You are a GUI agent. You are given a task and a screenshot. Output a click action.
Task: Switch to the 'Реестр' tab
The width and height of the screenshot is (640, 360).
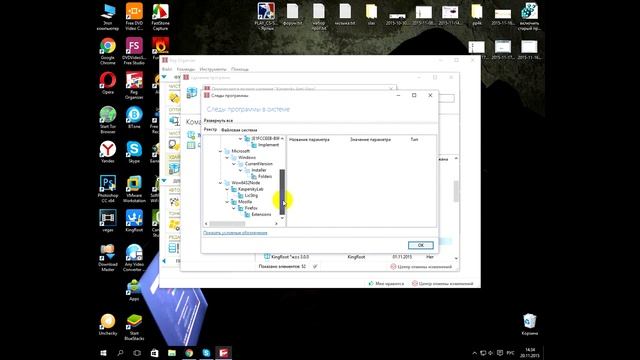[210, 129]
